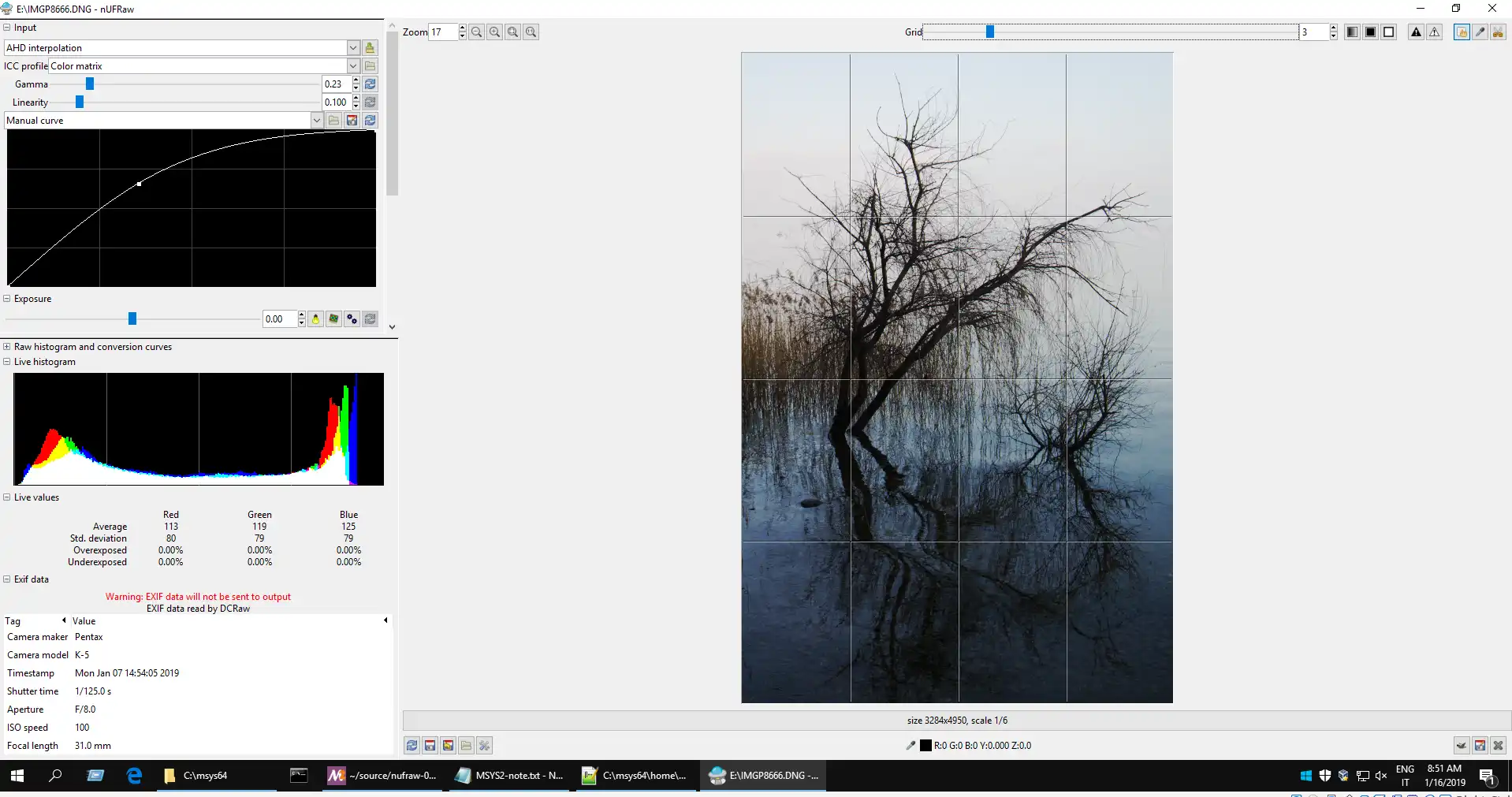Open the ICC profile Color matrix dropdown
The image size is (1512, 797).
(x=353, y=66)
